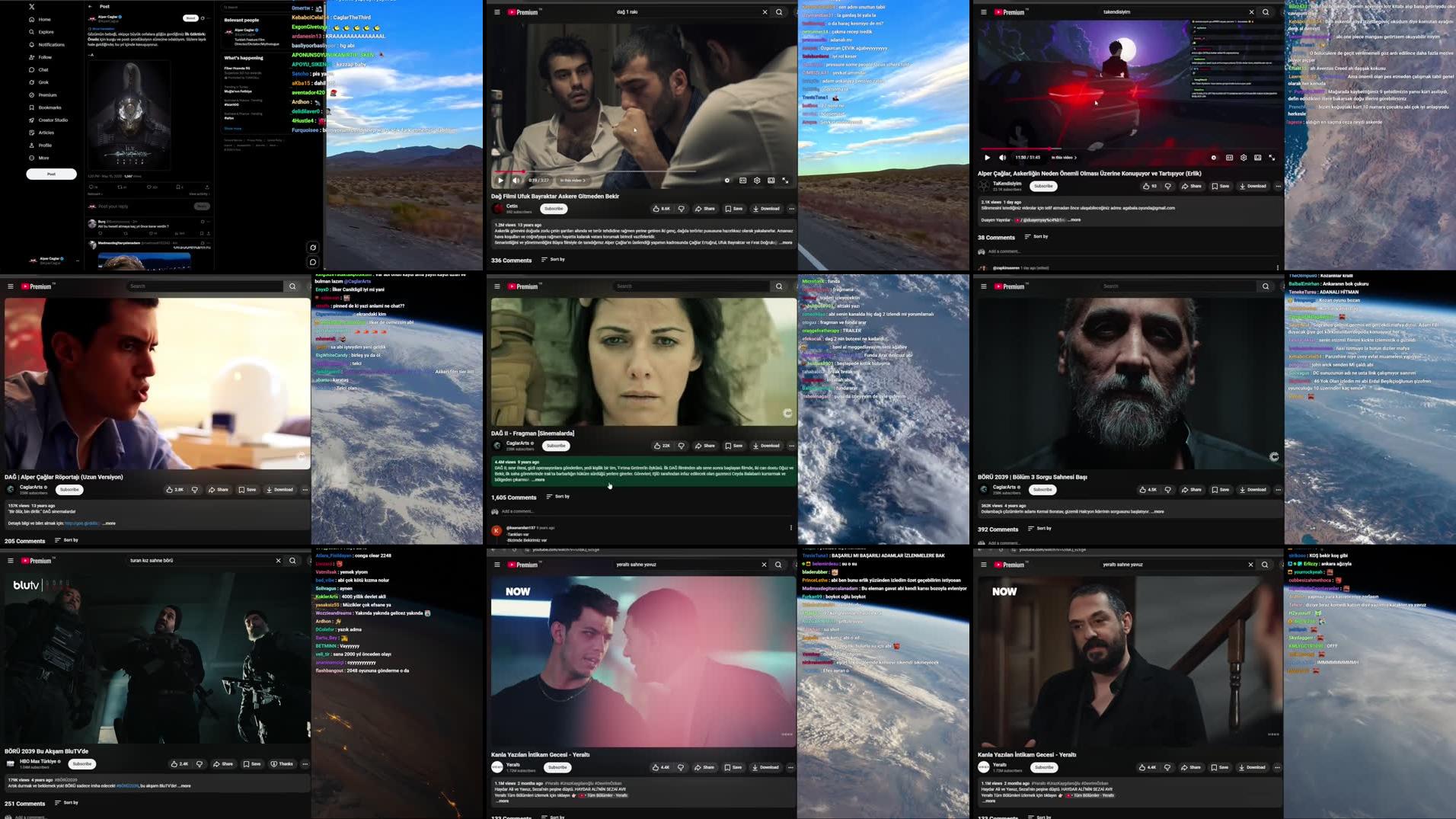
Task: Toggle theater mode on the TaKendisiyim video player
Action: tap(1257, 158)
